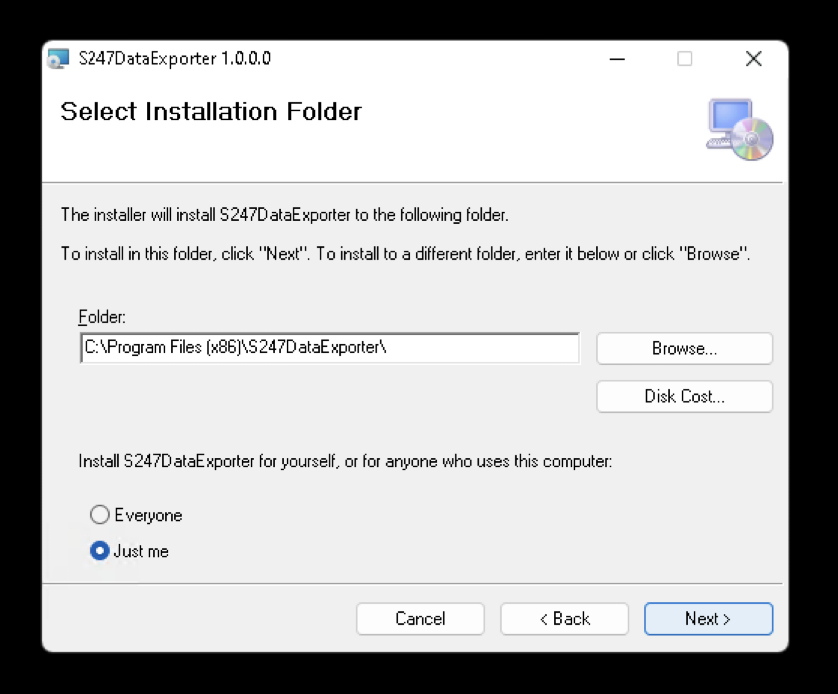The width and height of the screenshot is (838, 694).
Task: Click the Select Installation Folder heading
Action: (x=210, y=112)
